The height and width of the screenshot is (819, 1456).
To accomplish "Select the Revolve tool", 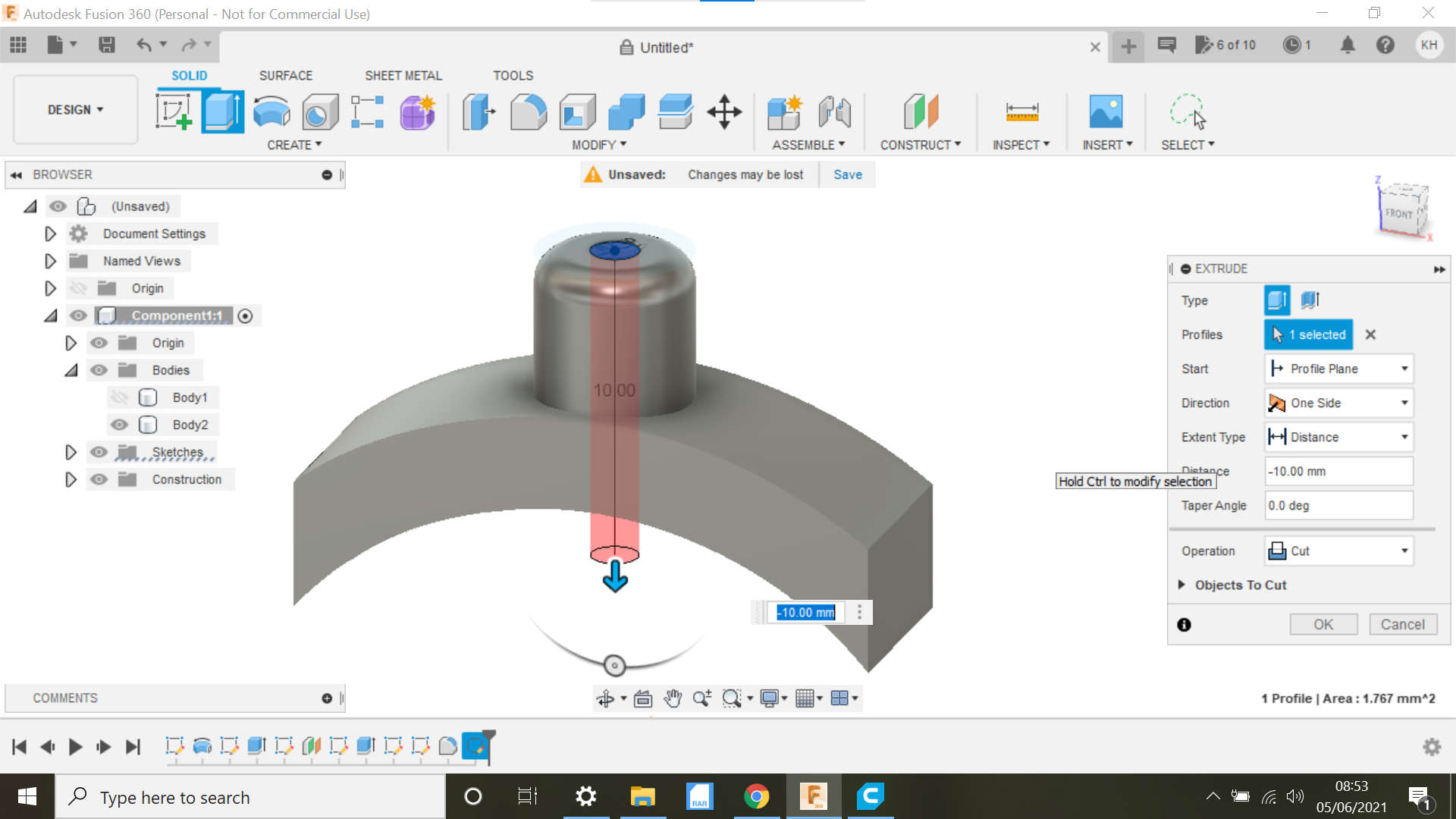I will (x=271, y=111).
